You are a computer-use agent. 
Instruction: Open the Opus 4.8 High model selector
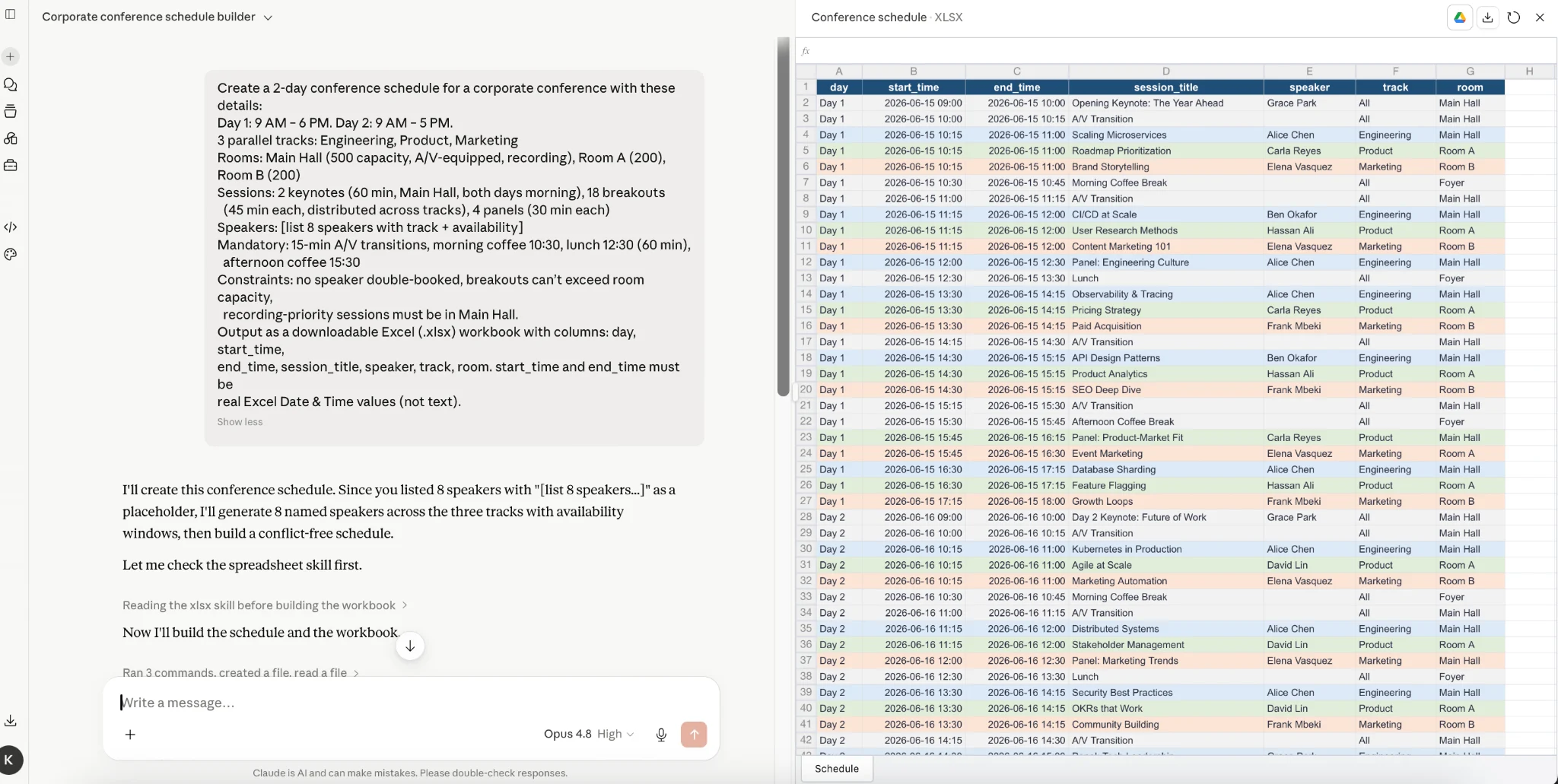click(589, 734)
